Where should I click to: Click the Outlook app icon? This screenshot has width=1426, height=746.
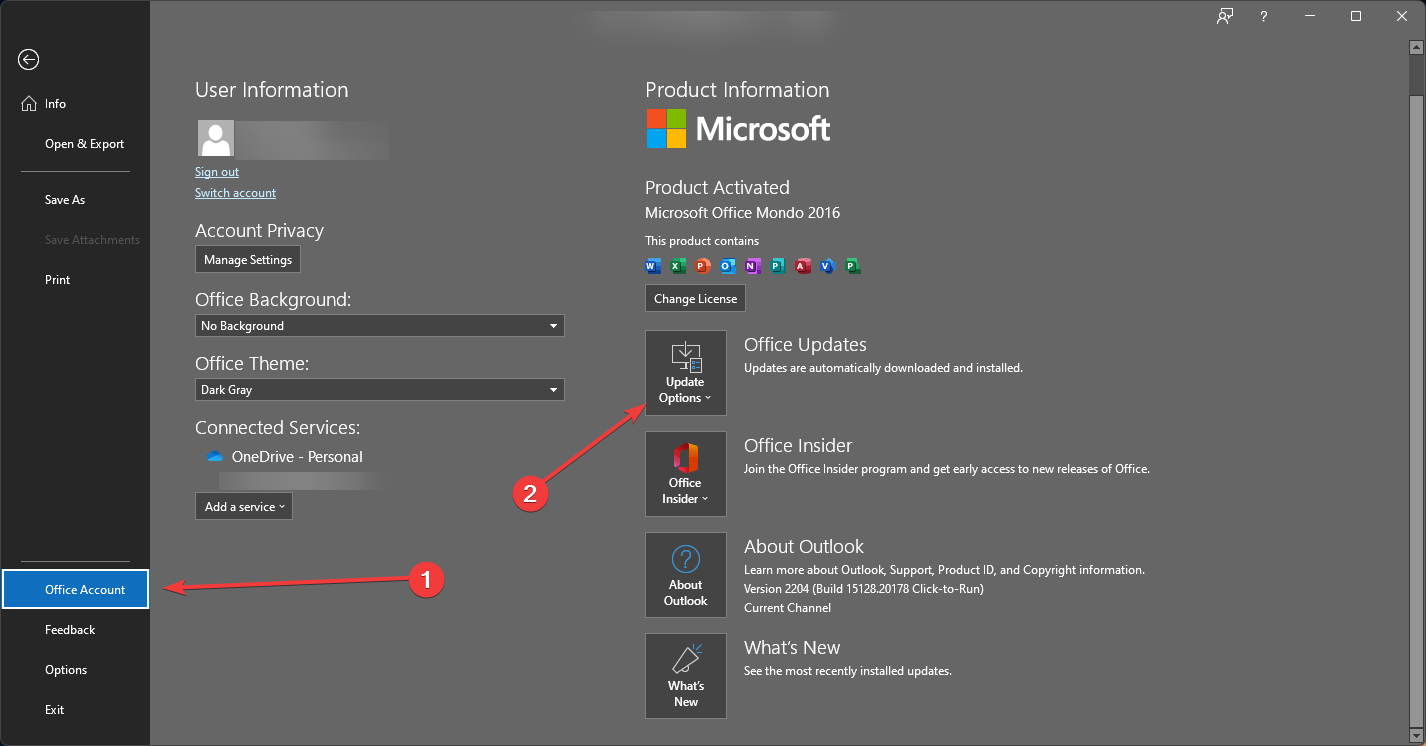(728, 266)
